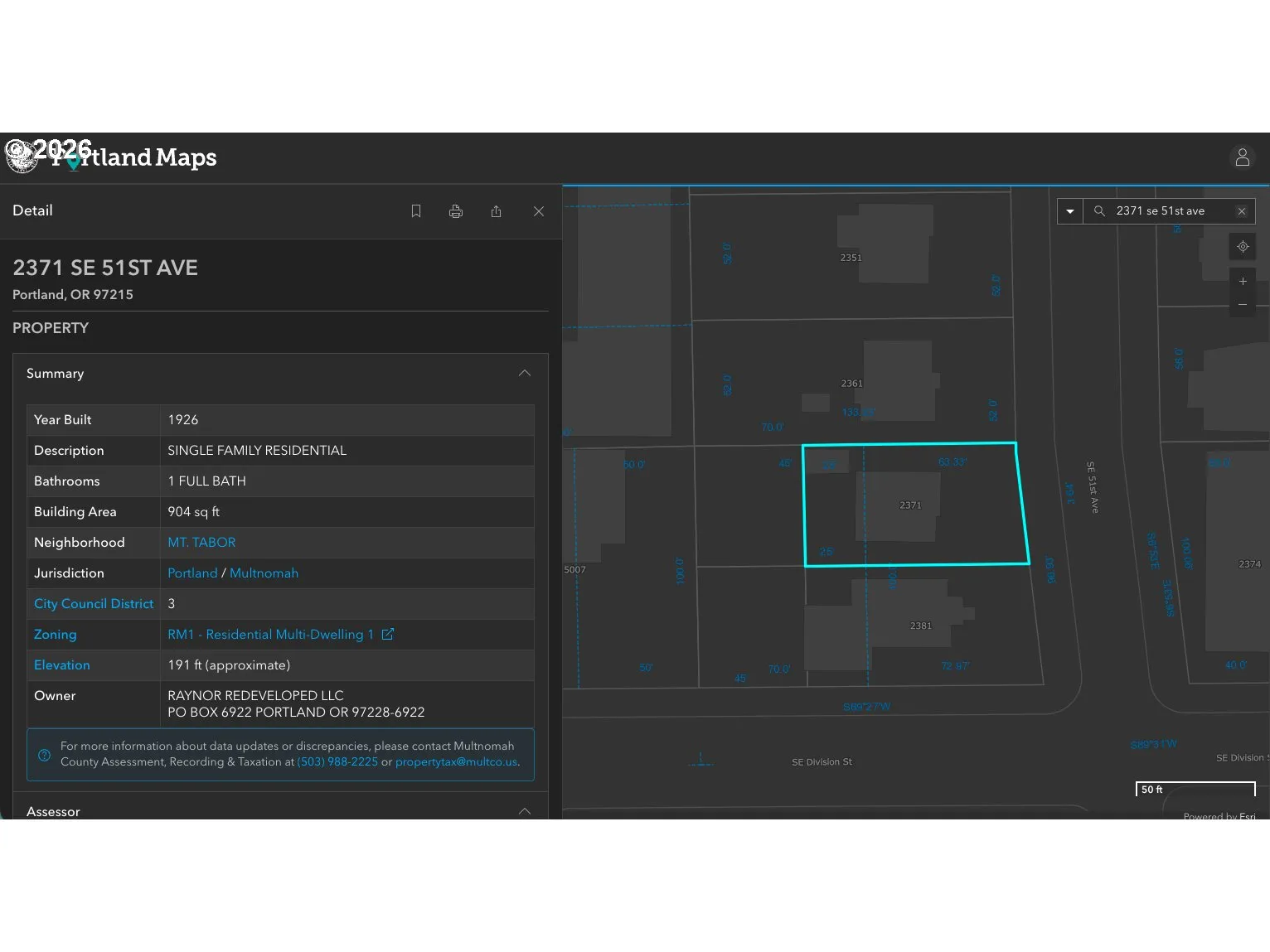
Task: Email propertytax@multco.us
Action: [457, 762]
